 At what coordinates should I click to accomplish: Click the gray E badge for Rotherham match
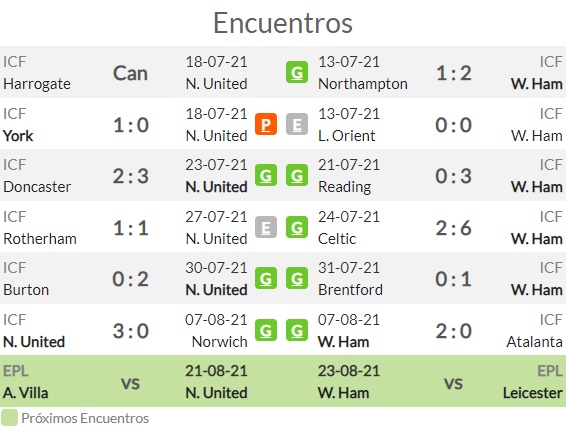click(266, 227)
